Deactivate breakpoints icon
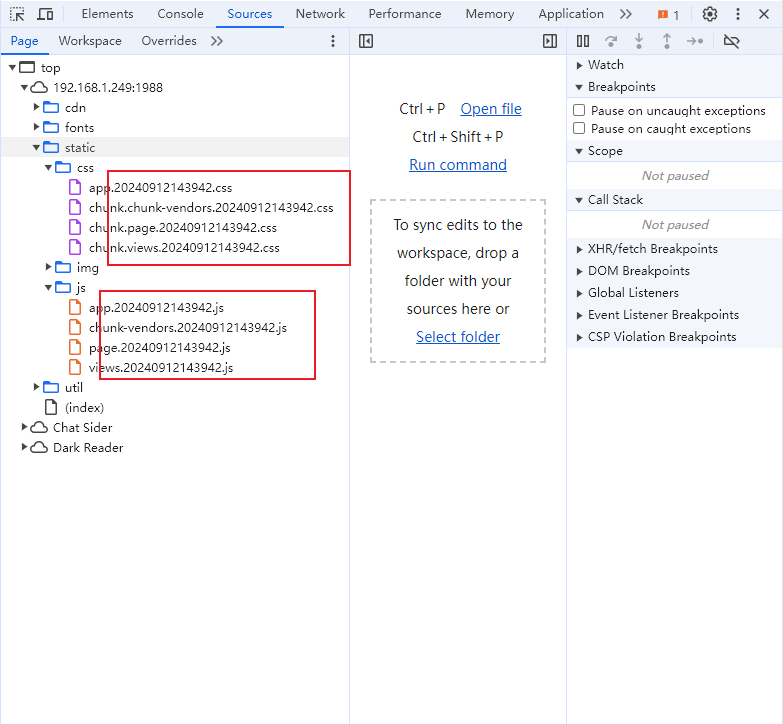The height and width of the screenshot is (724, 783). (x=731, y=41)
